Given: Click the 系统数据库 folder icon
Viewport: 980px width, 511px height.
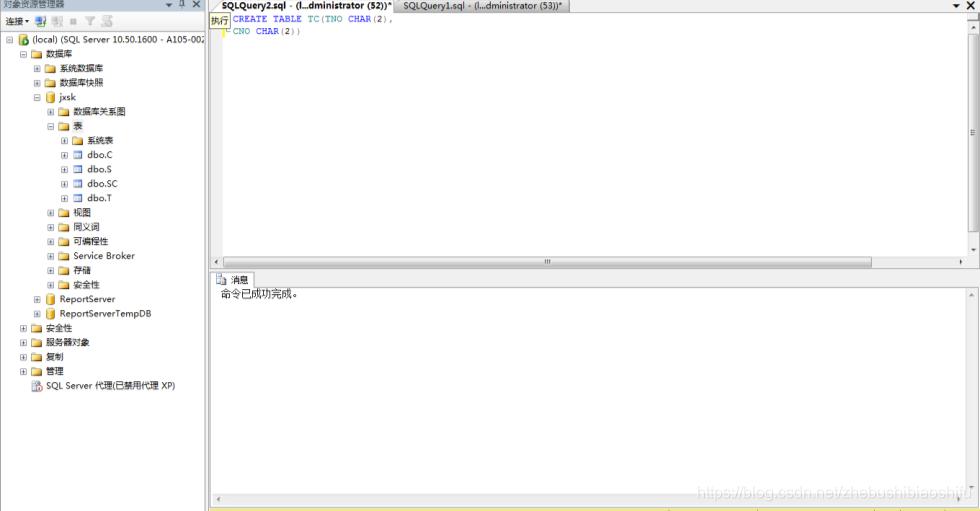Looking at the screenshot, I should click(x=50, y=69).
